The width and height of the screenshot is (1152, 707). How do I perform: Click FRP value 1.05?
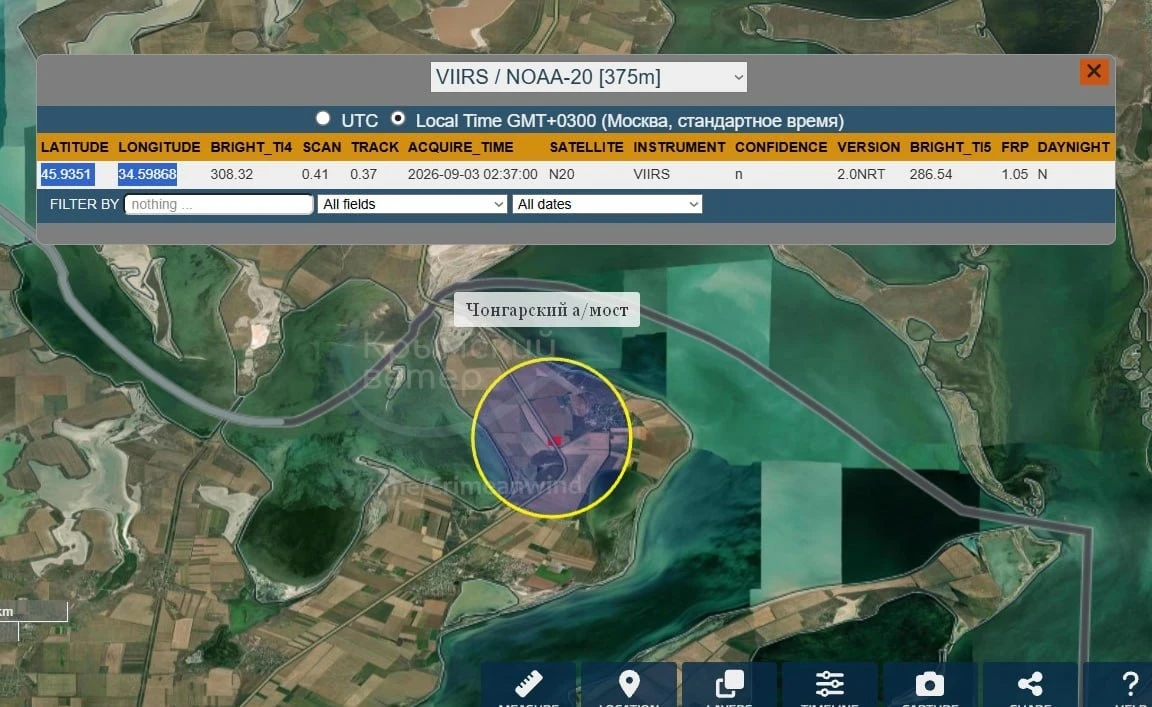[1015, 174]
